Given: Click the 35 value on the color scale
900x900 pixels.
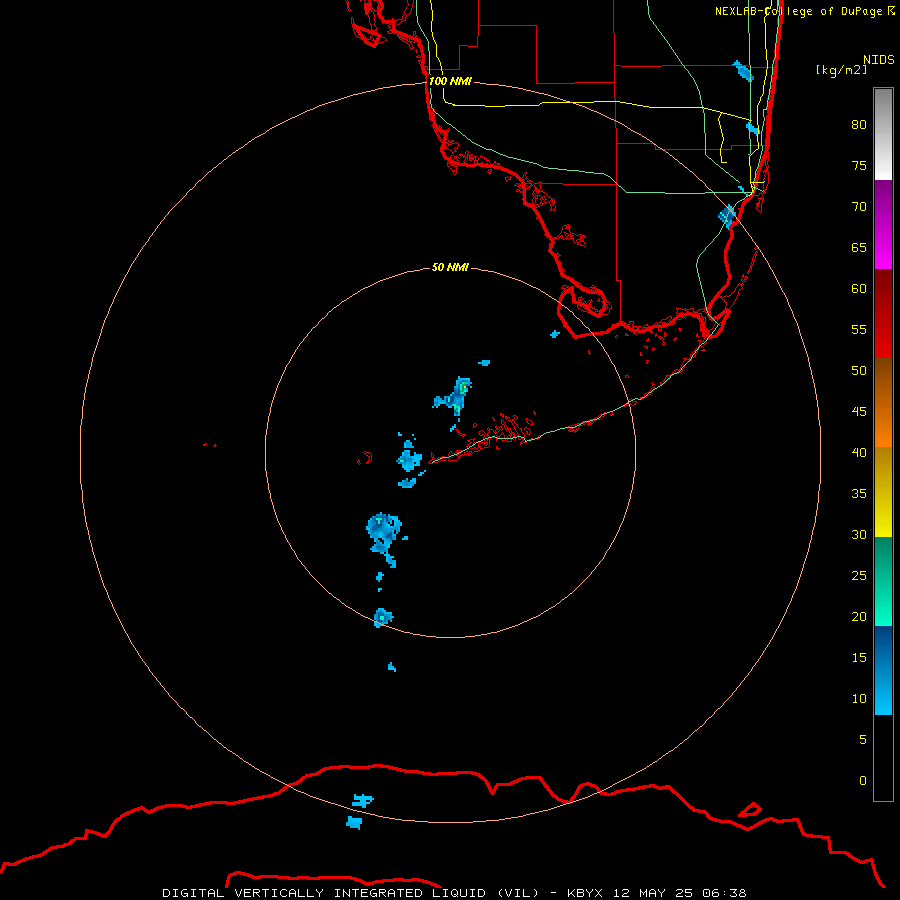Looking at the screenshot, I should click(x=859, y=494).
